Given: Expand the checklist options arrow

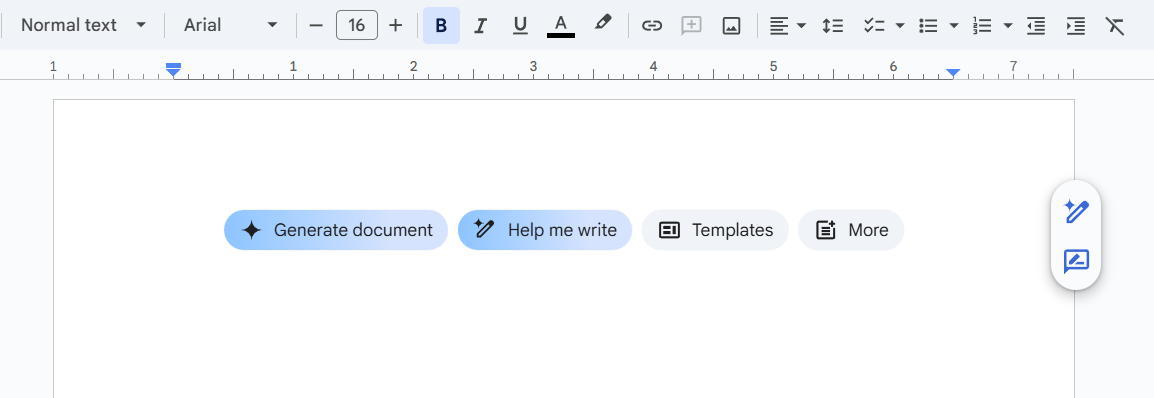Looking at the screenshot, I should [899, 26].
